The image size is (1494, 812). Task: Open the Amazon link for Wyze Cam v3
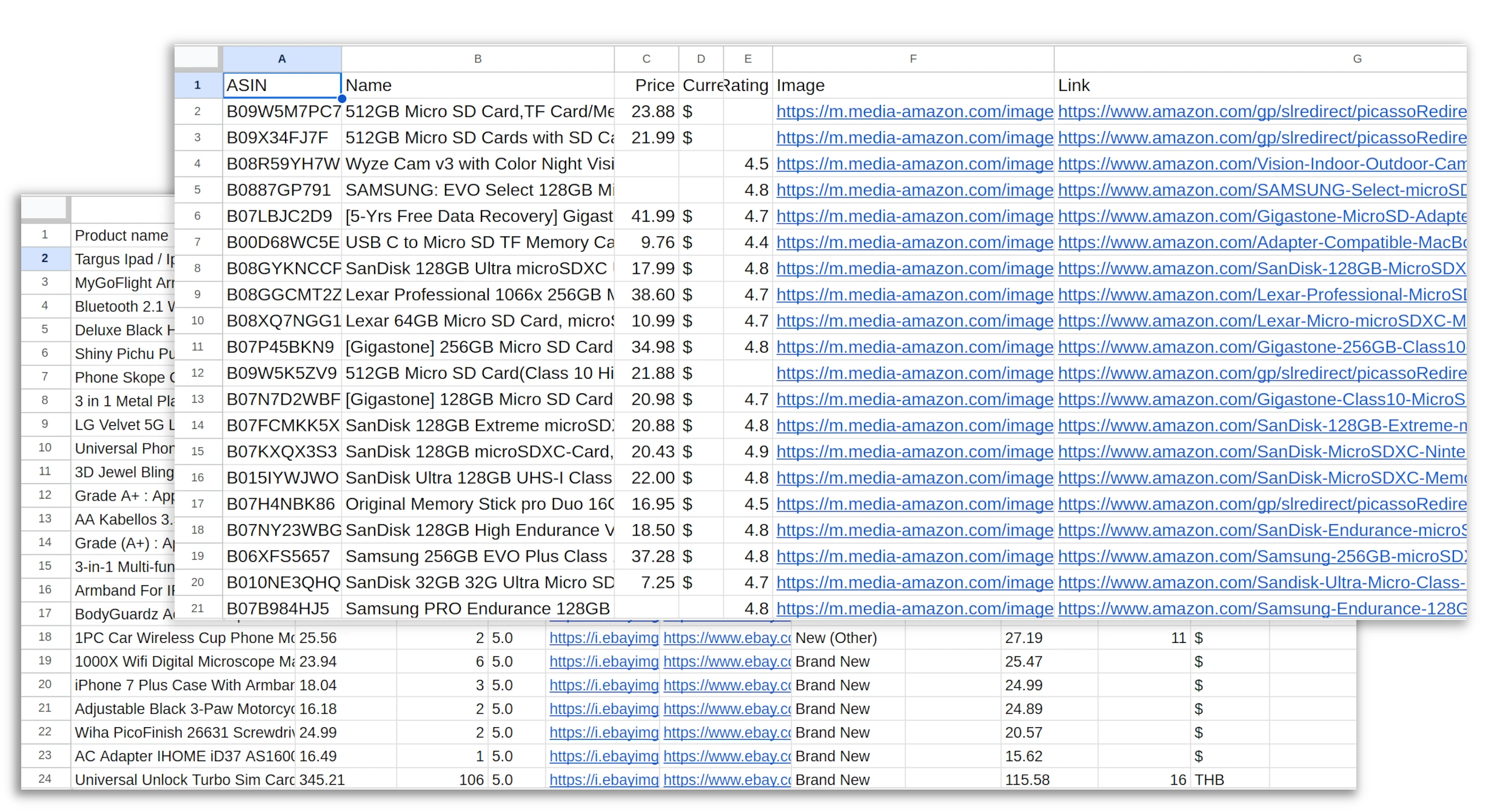click(1261, 164)
